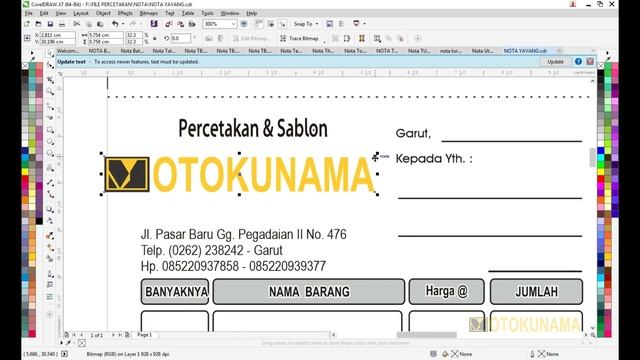Select the Interactive Fill tool
This screenshot has width=640, height=360.
[50, 247]
